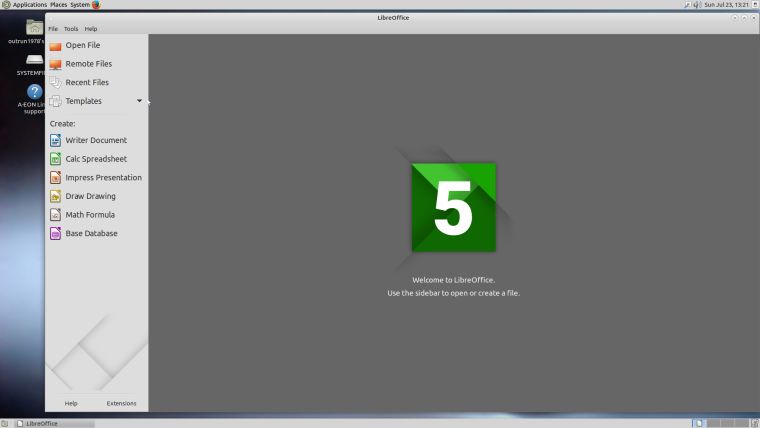Open the File menu
The image size is (760, 428).
(53, 29)
